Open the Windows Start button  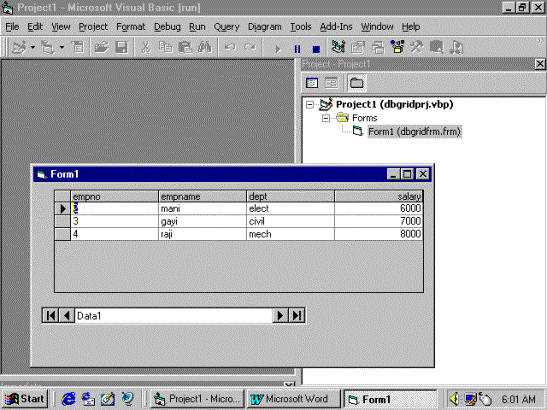coord(24,399)
